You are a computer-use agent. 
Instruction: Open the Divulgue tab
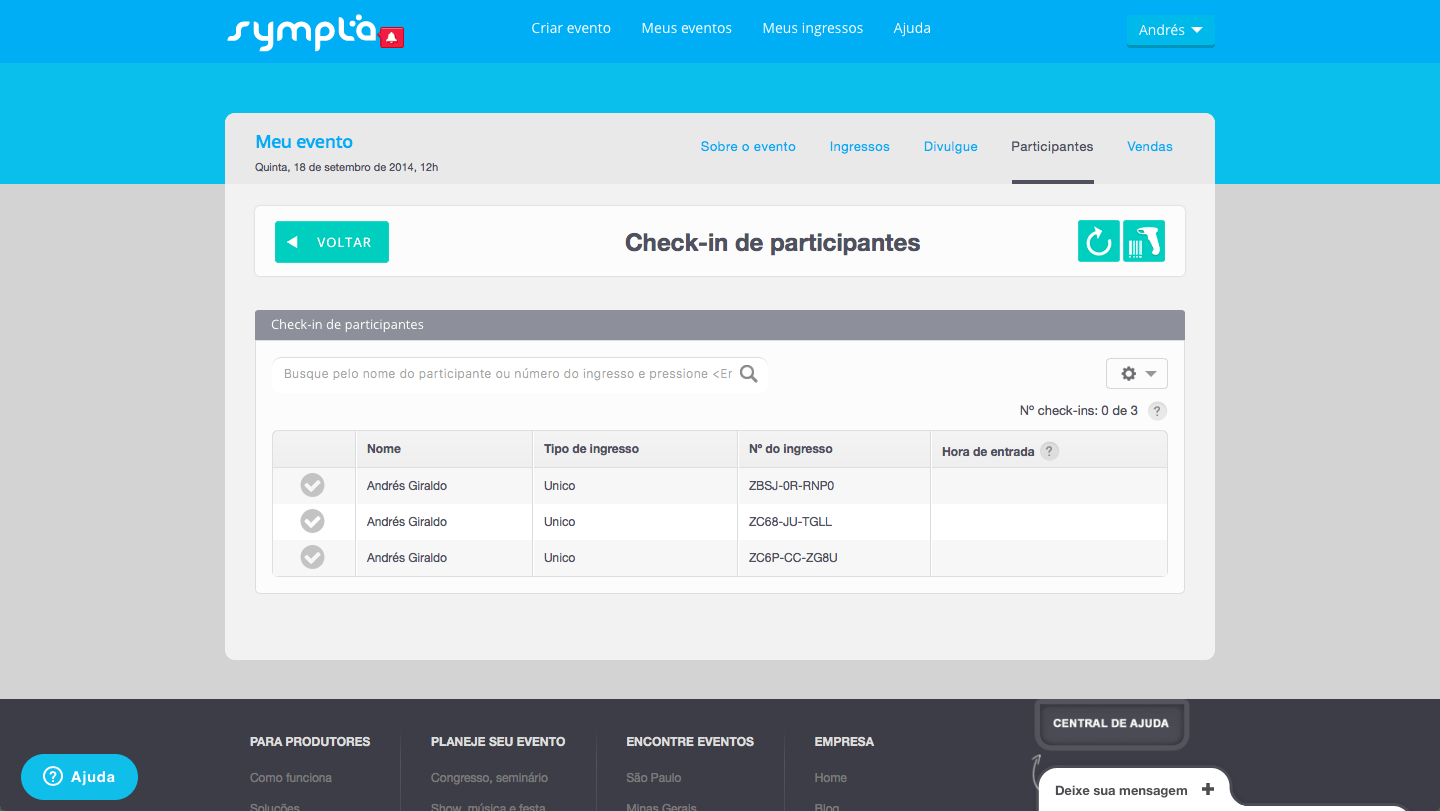click(951, 146)
